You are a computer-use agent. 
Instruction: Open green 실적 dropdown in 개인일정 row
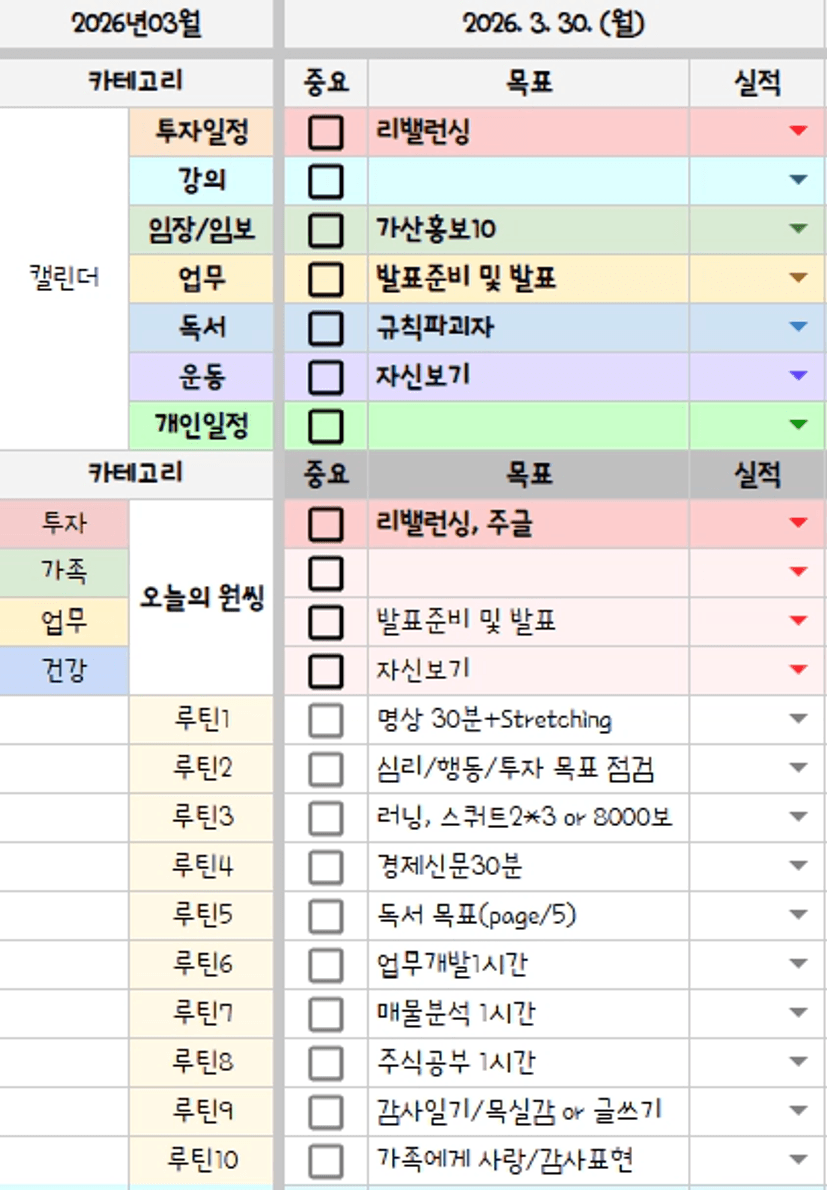[x=798, y=424]
